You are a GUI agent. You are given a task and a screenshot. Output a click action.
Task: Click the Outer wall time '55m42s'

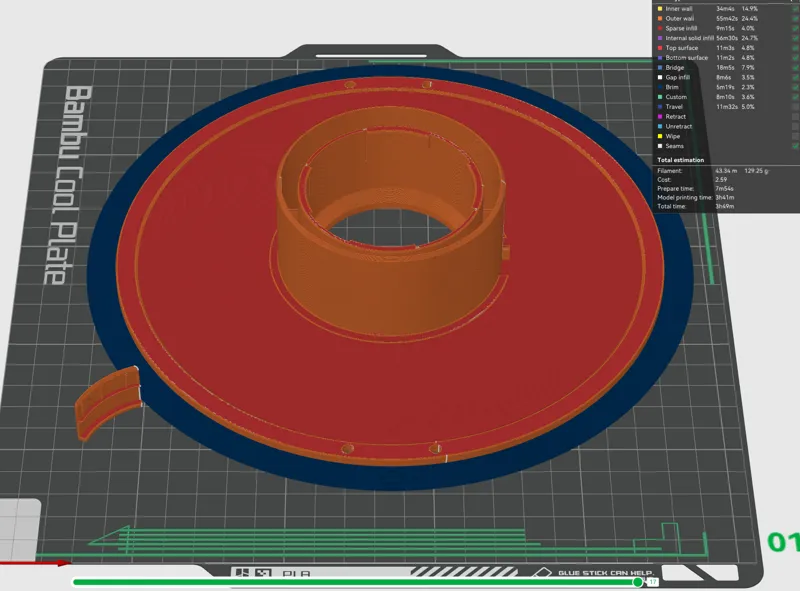pos(727,18)
